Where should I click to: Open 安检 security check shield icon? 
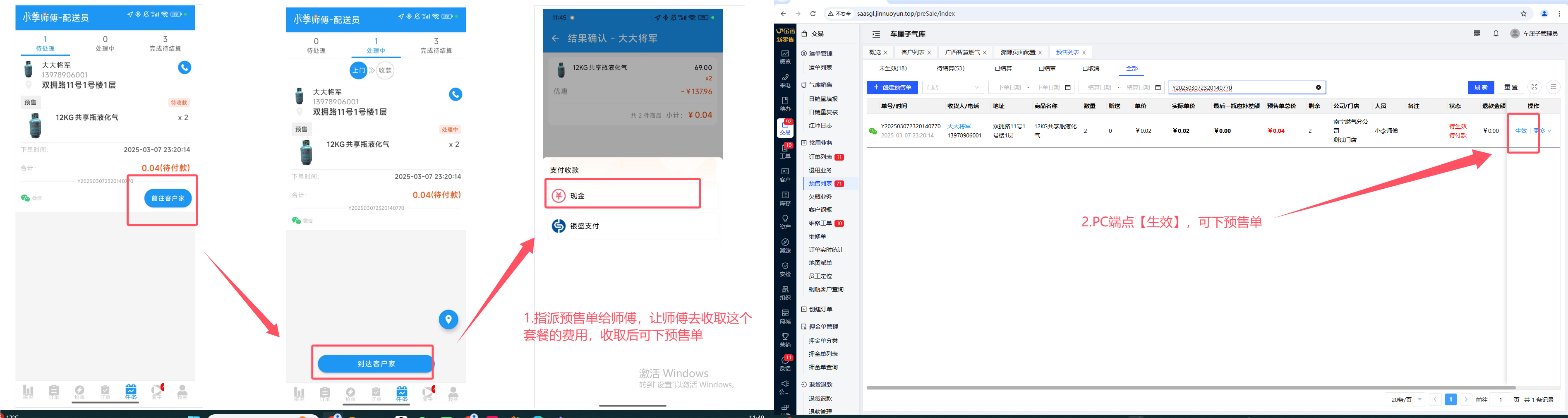coord(785,269)
